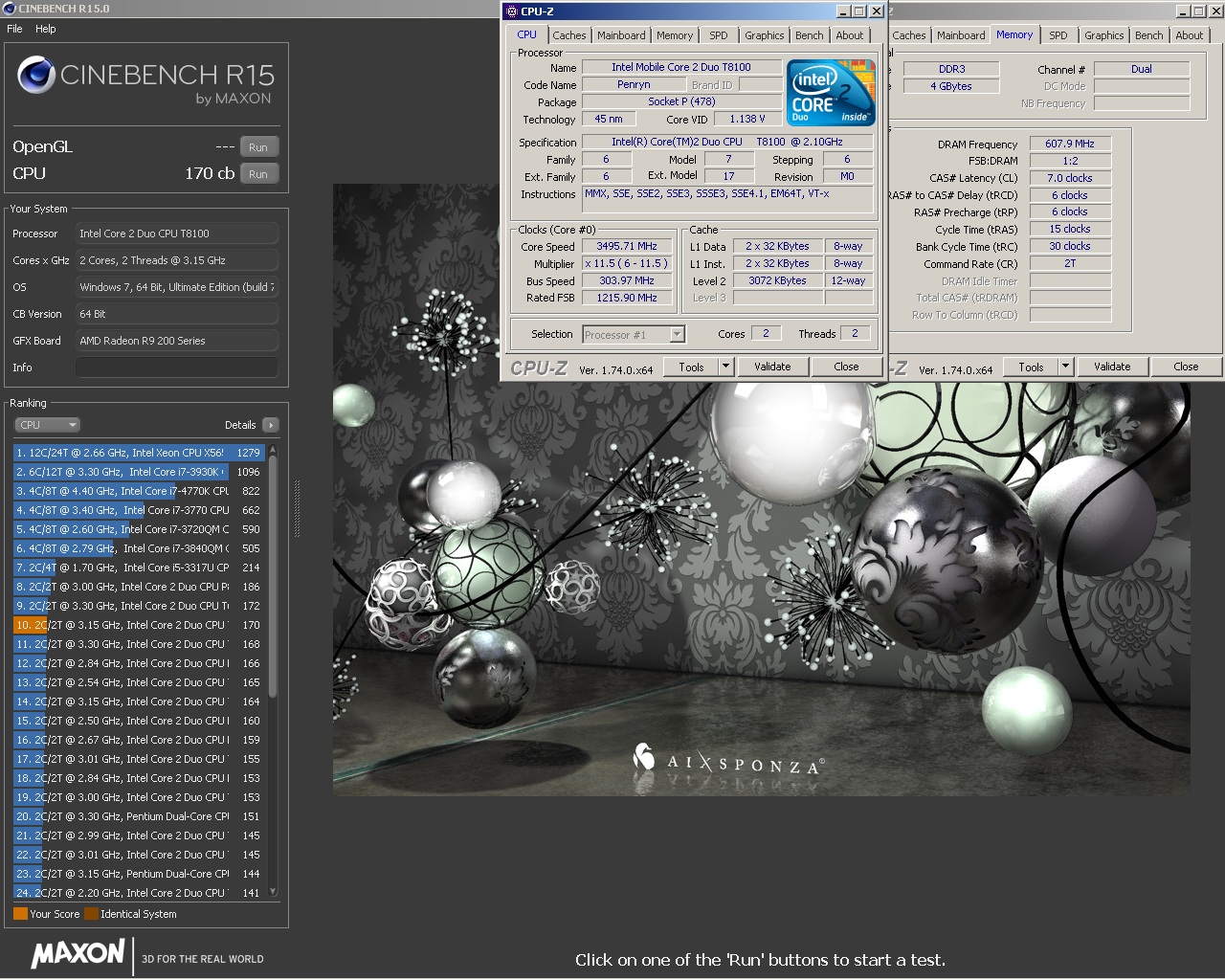This screenshot has width=1225, height=980.
Task: Click Name field Intel Mobile Core 2 Duo T8100
Action: (x=681, y=68)
